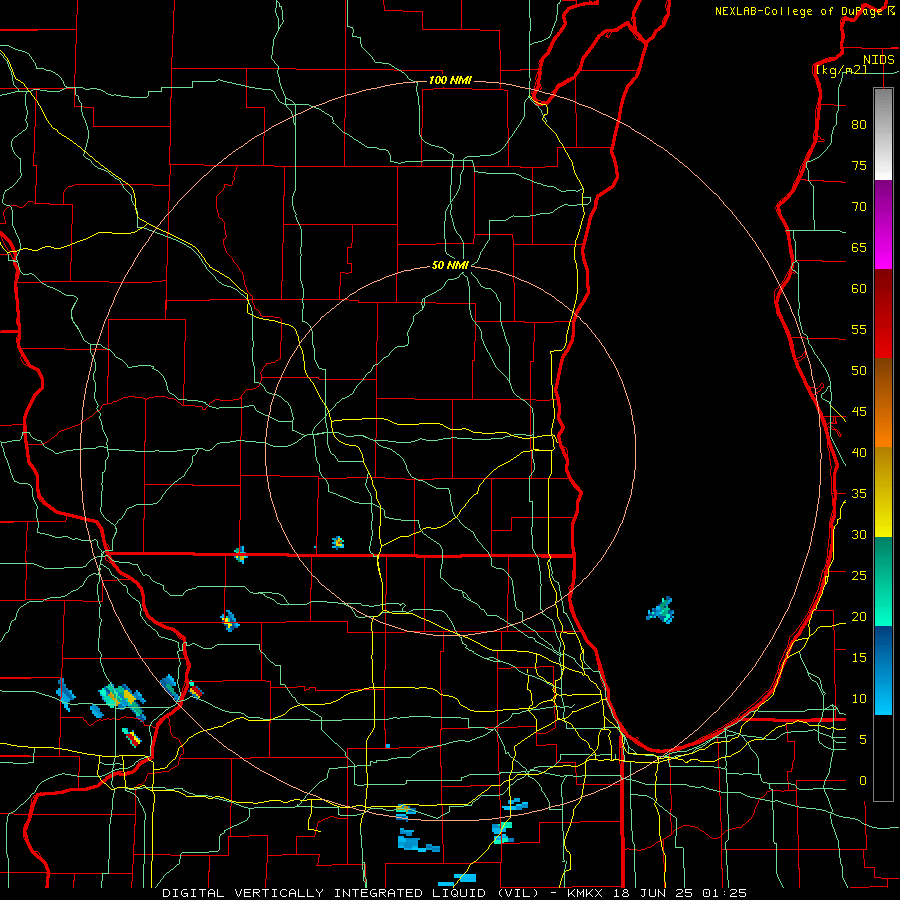Click the 5 value on the color scale
This screenshot has width=900, height=900.
pyautogui.click(x=863, y=740)
